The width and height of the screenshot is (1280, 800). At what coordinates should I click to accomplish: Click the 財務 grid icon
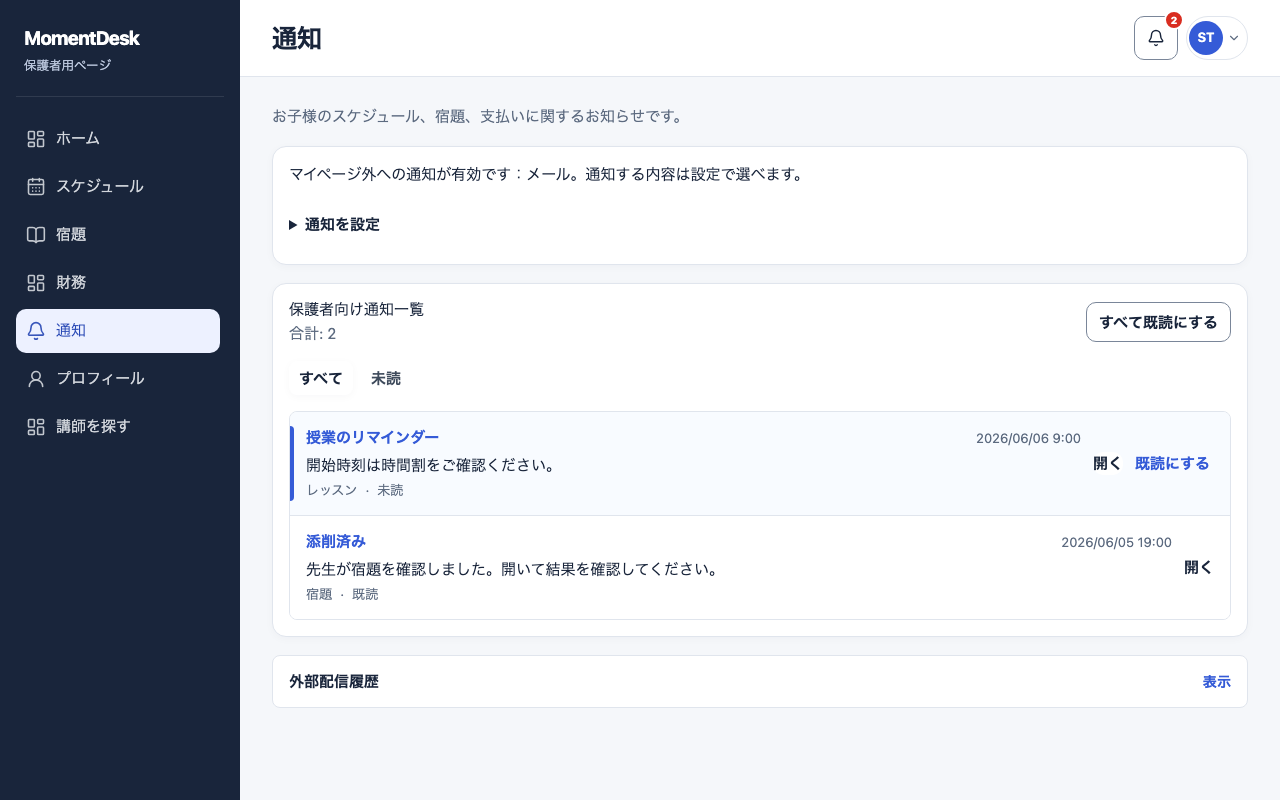pyautogui.click(x=36, y=283)
